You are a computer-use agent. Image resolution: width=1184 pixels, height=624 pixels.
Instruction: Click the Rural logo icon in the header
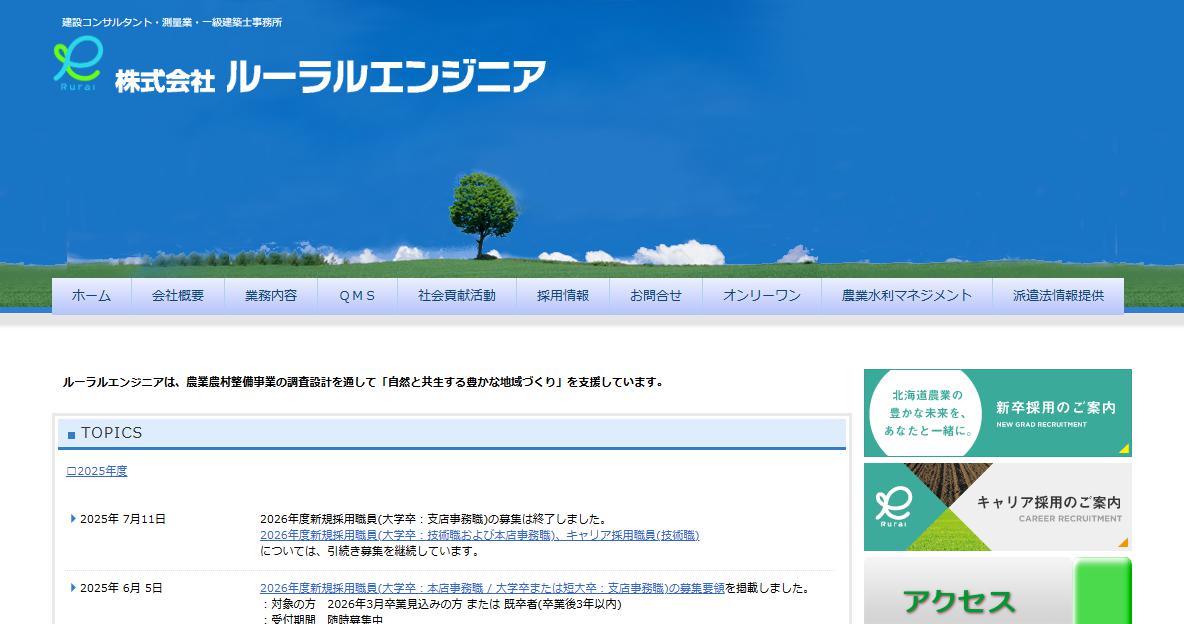coord(77,63)
